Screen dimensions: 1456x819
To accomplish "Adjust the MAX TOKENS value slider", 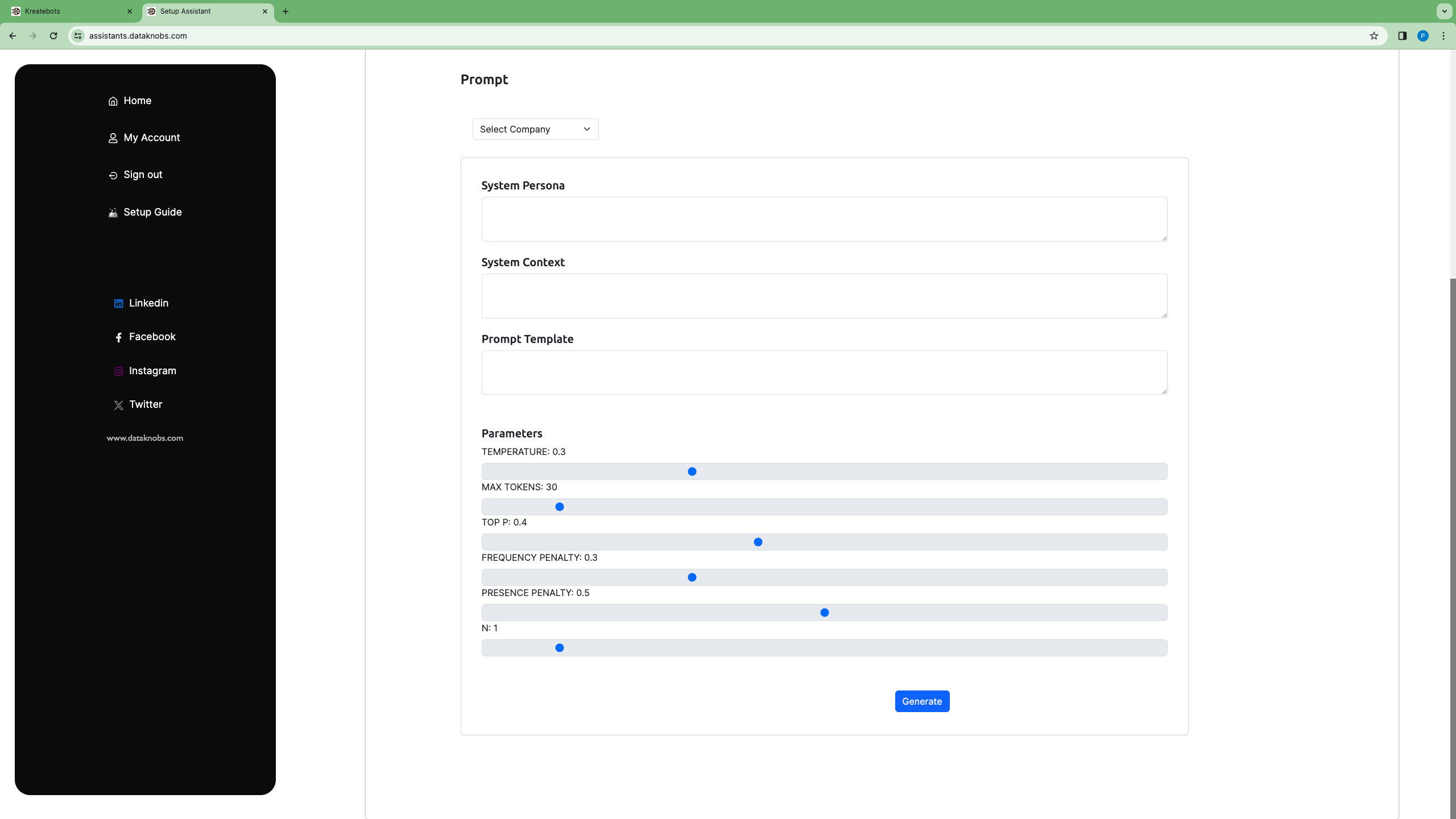I will tap(559, 507).
